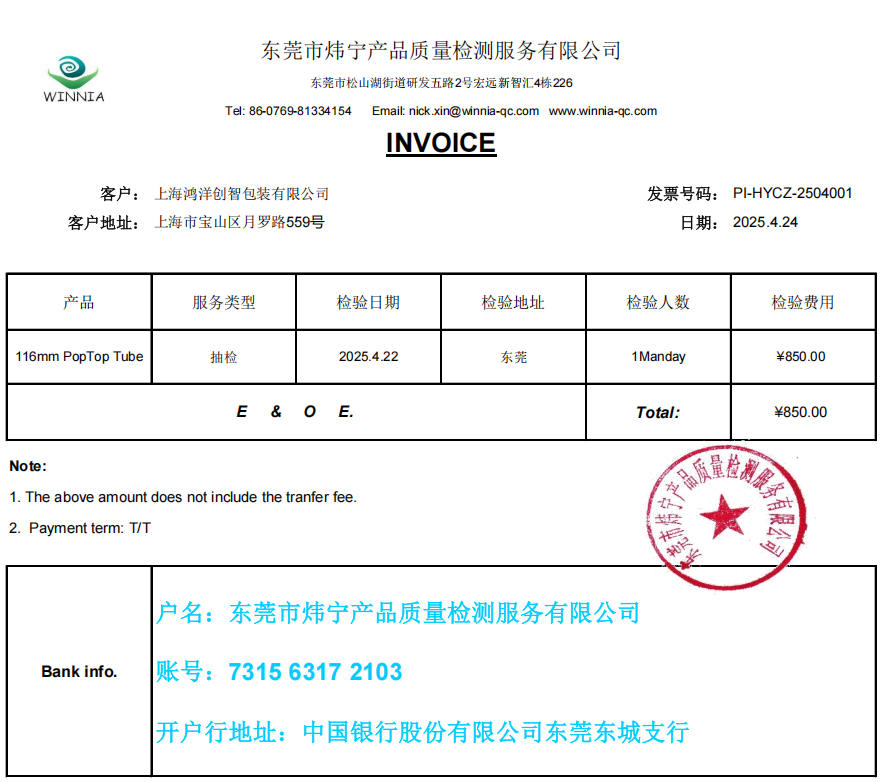882x782 pixels.
Task: Select the 户名 account name line
Action: pos(398,613)
